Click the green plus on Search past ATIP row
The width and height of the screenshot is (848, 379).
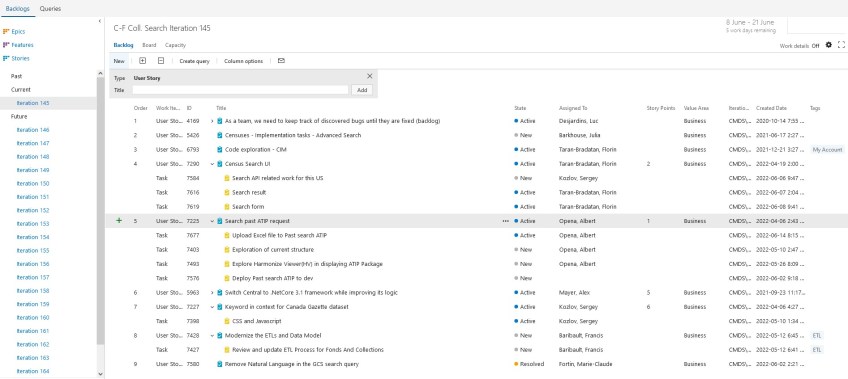119,221
